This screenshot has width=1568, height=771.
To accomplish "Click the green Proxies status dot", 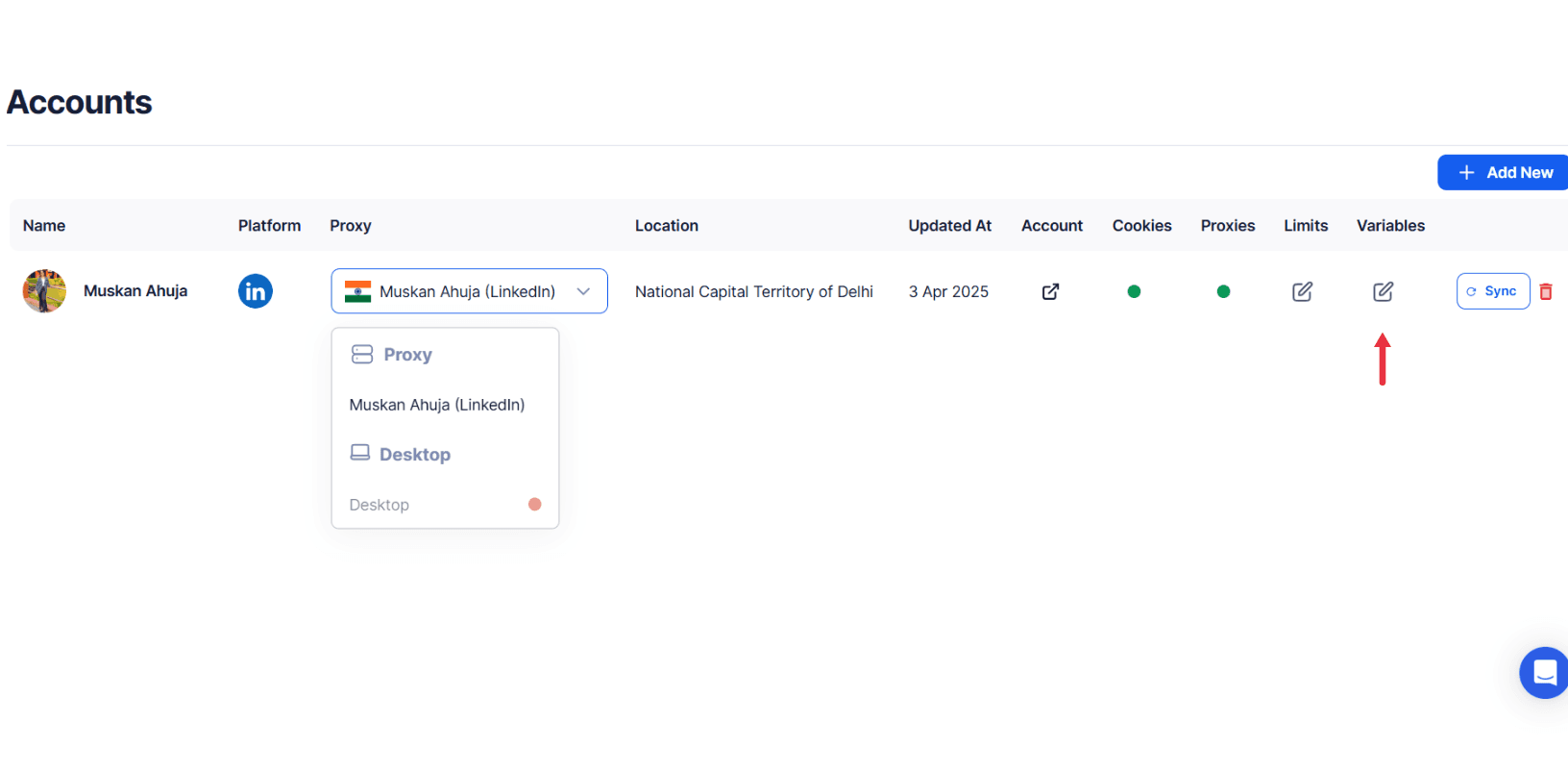I will click(x=1223, y=291).
